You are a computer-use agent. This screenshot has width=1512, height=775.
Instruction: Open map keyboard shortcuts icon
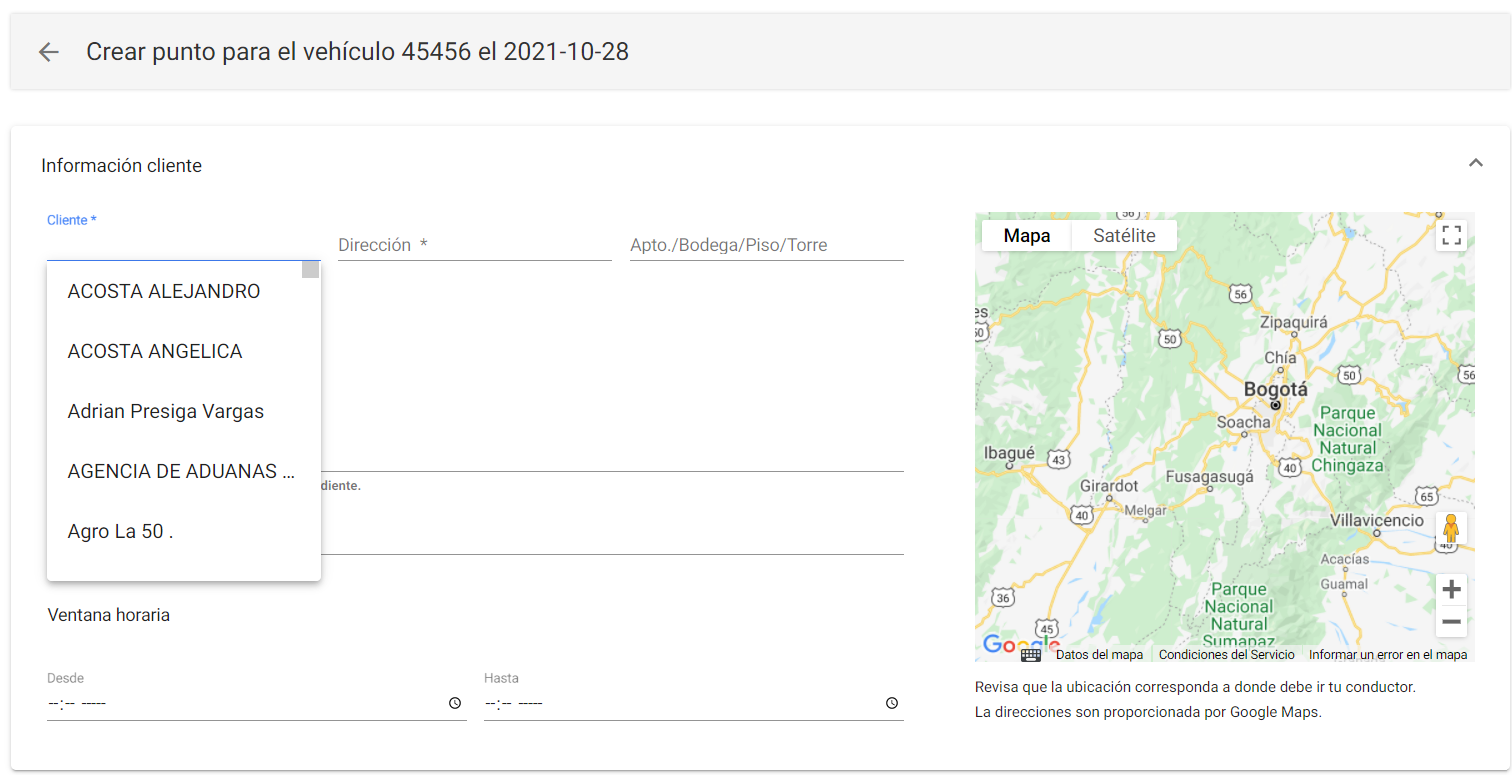coord(1031,655)
